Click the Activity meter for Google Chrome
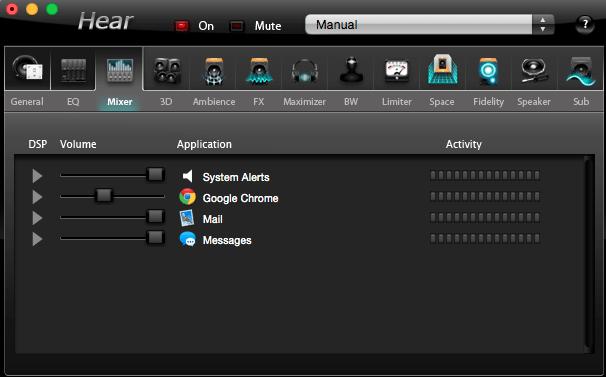The height and width of the screenshot is (377, 606). pos(485,196)
